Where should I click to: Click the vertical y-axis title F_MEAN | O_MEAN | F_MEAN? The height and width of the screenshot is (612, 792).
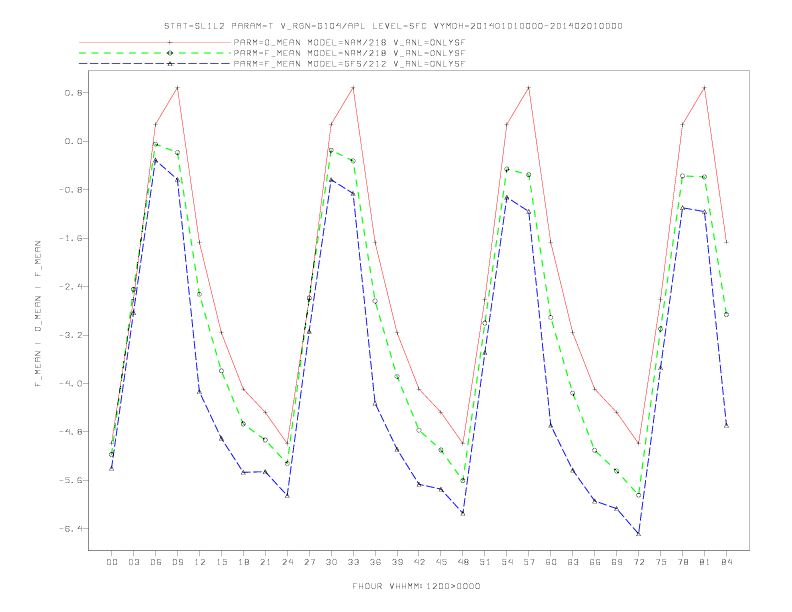pyautogui.click(x=38, y=314)
